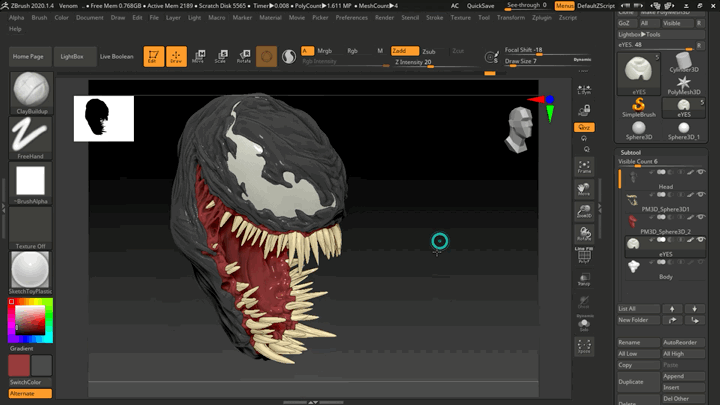Click the Rename button
This screenshot has height=405, width=720.
[x=639, y=343]
